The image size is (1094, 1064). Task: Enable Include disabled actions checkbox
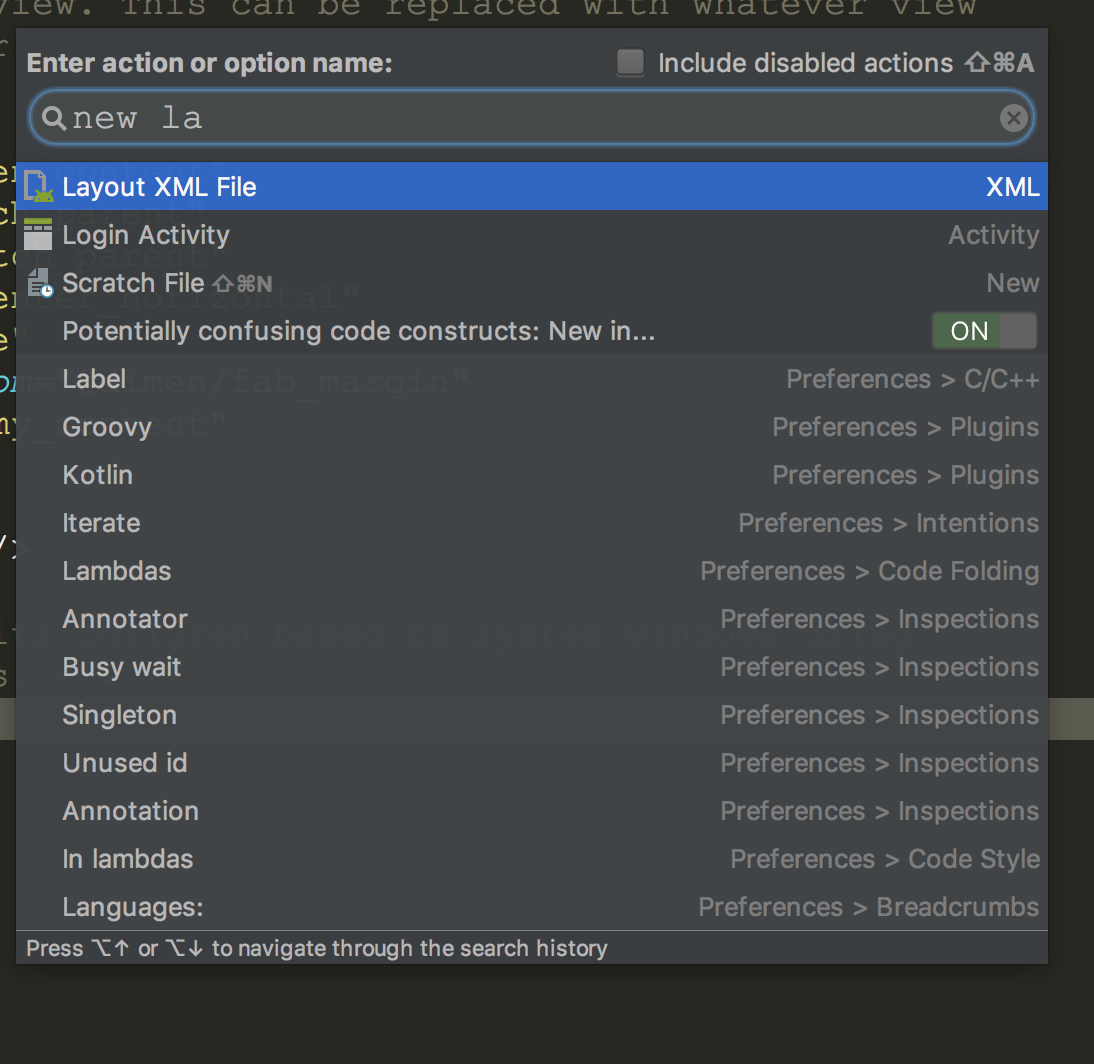(630, 63)
